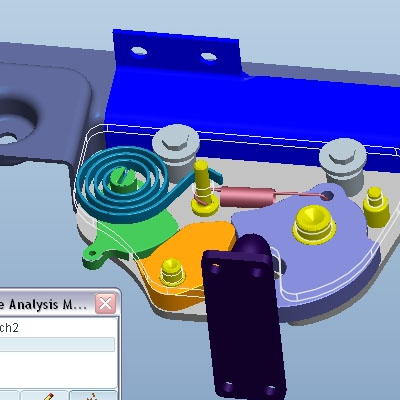The height and width of the screenshot is (400, 400).
Task: Select the highlighted blank row below "ch2"
Action: pyautogui.click(x=57, y=345)
